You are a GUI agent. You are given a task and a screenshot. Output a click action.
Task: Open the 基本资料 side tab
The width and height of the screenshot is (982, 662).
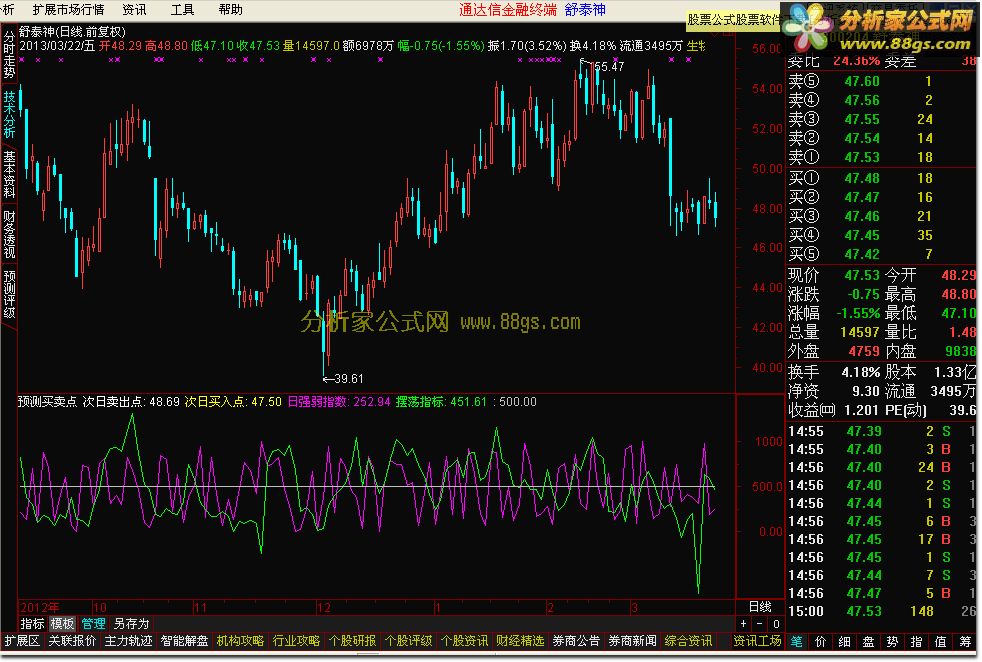point(9,173)
